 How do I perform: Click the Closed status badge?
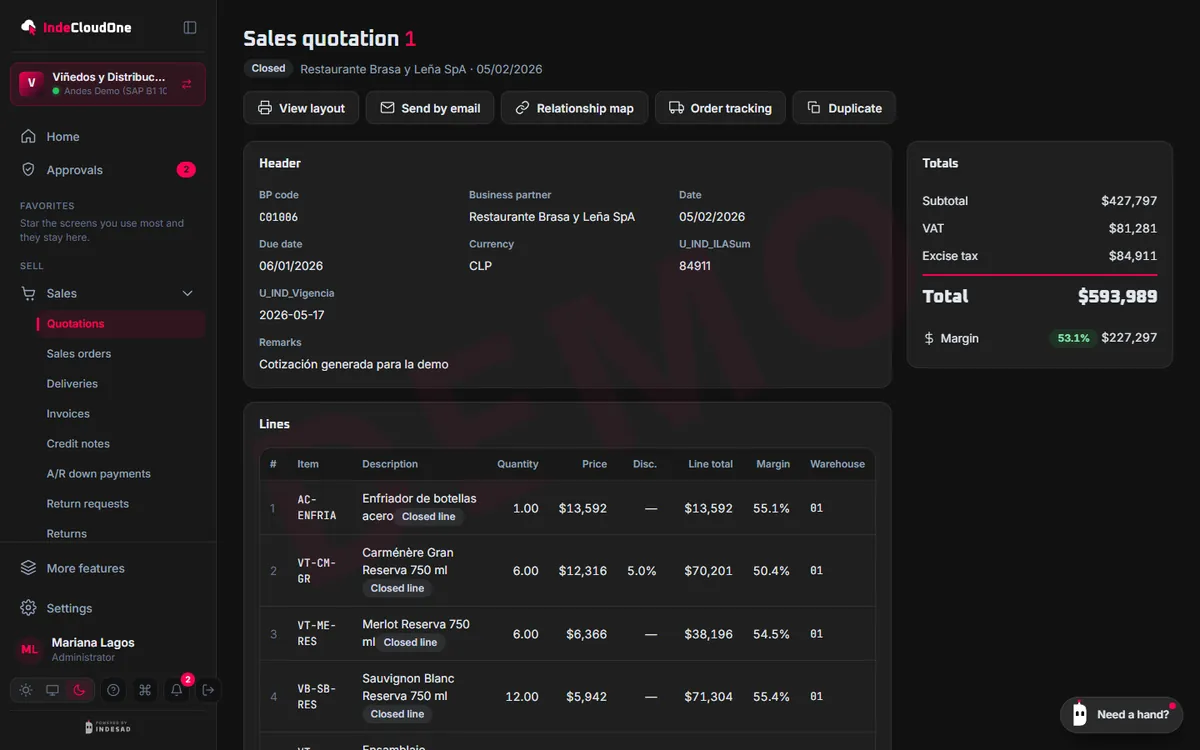click(268, 69)
